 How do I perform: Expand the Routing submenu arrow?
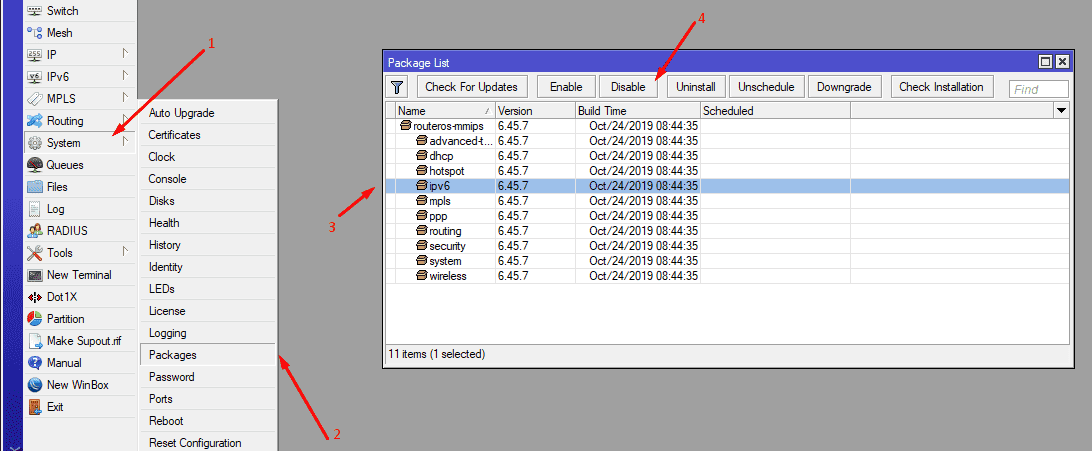pos(125,121)
